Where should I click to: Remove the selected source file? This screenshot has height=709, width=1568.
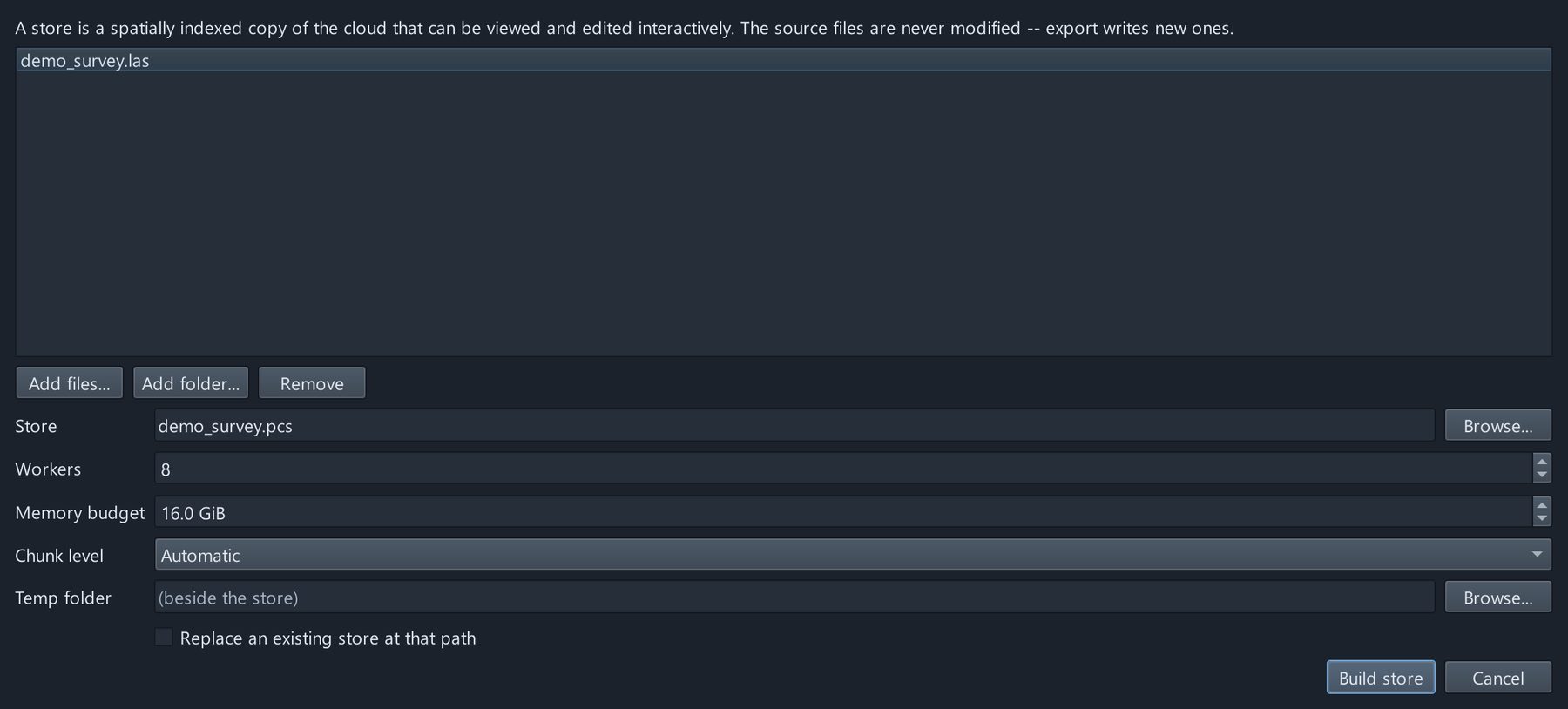pos(312,383)
